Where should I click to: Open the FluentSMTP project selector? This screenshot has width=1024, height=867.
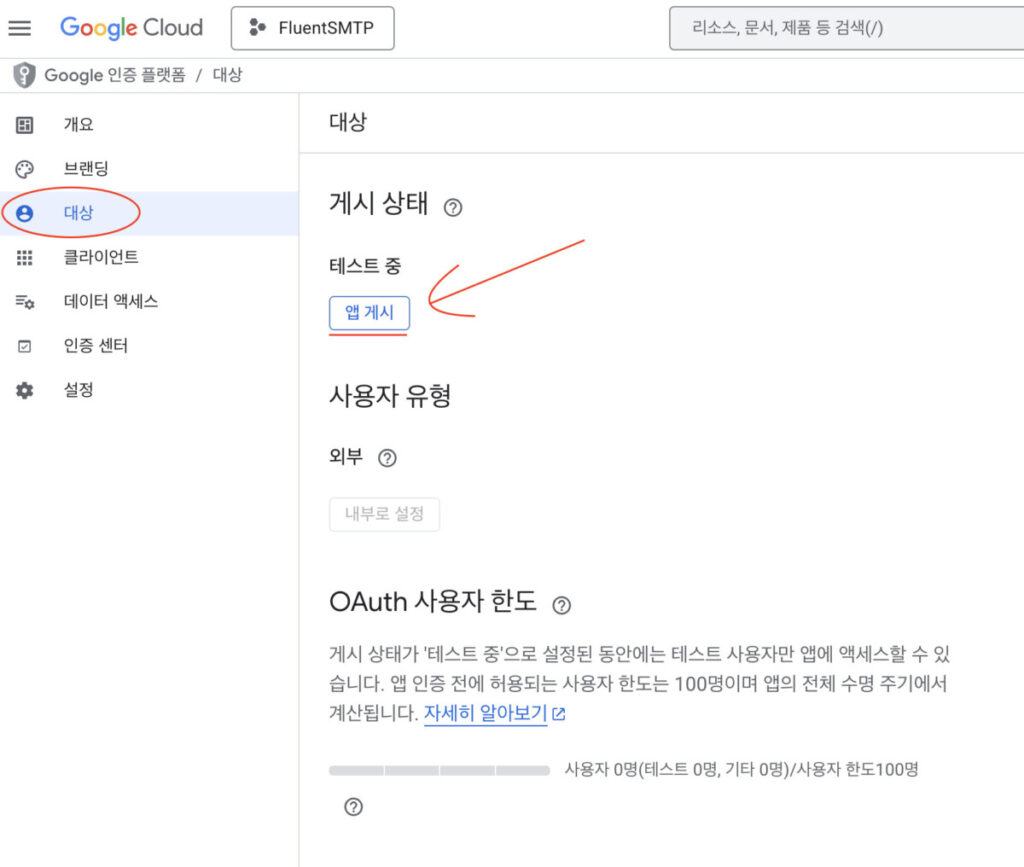coord(312,28)
